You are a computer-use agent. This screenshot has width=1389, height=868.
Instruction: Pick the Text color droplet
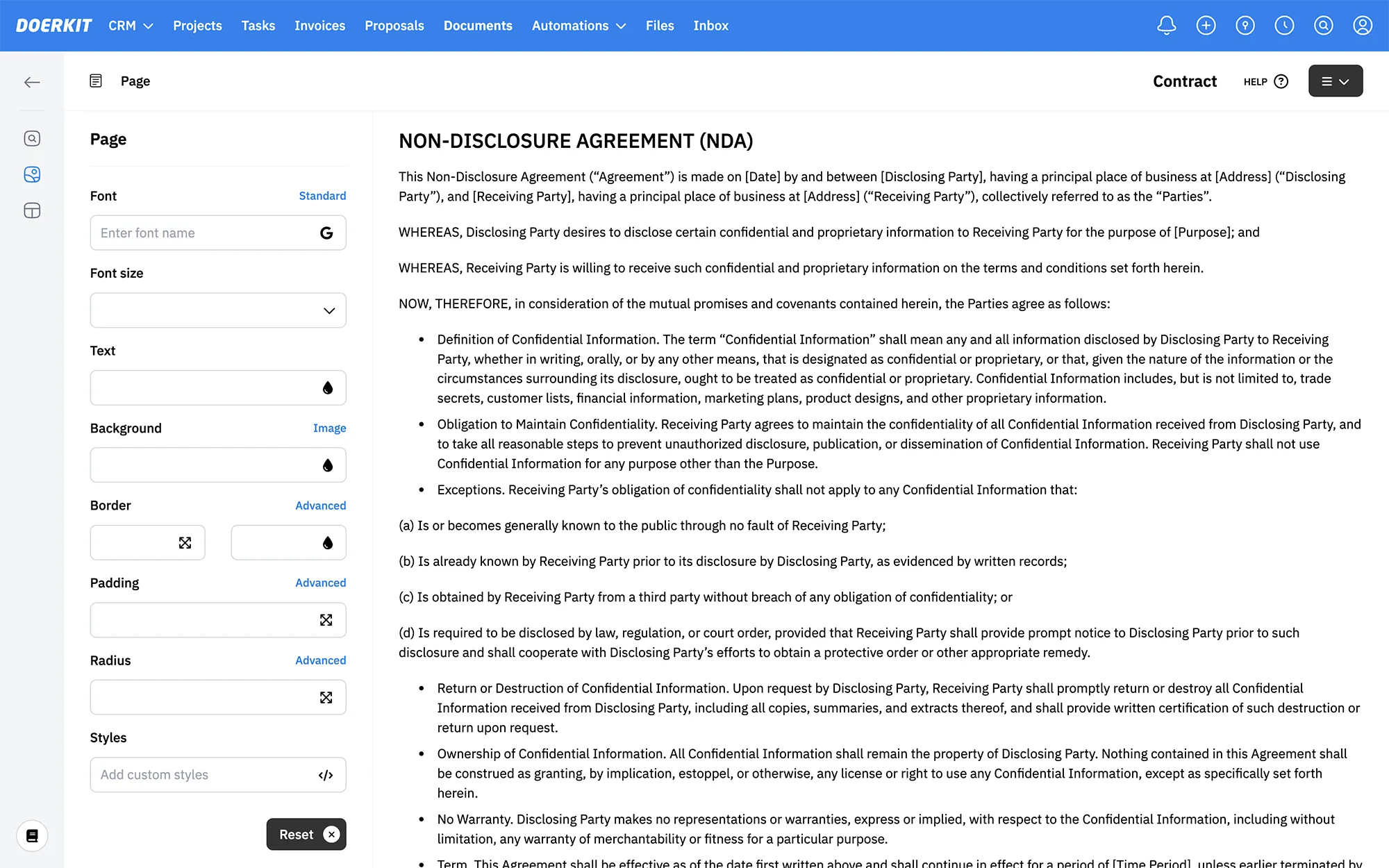[x=328, y=388]
